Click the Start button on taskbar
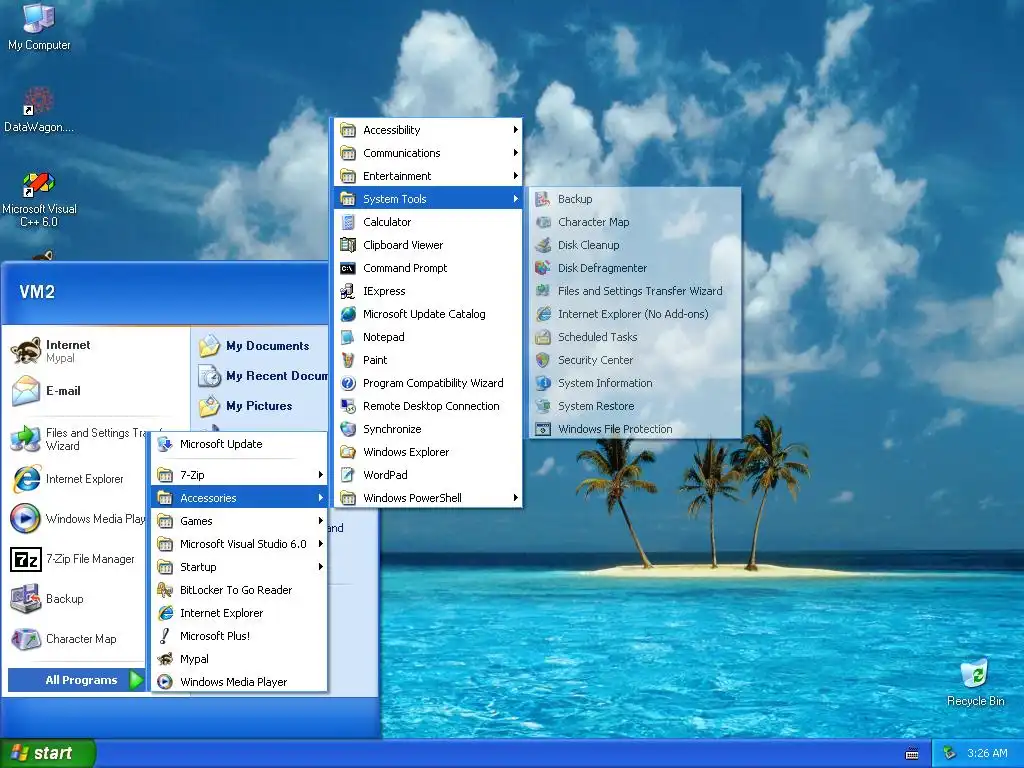This screenshot has height=768, width=1024. (x=47, y=753)
